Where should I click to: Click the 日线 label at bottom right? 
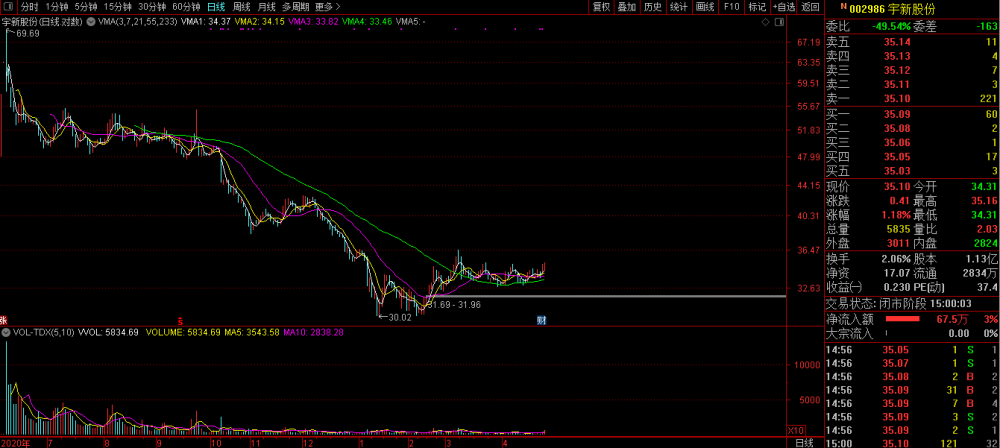(x=805, y=443)
